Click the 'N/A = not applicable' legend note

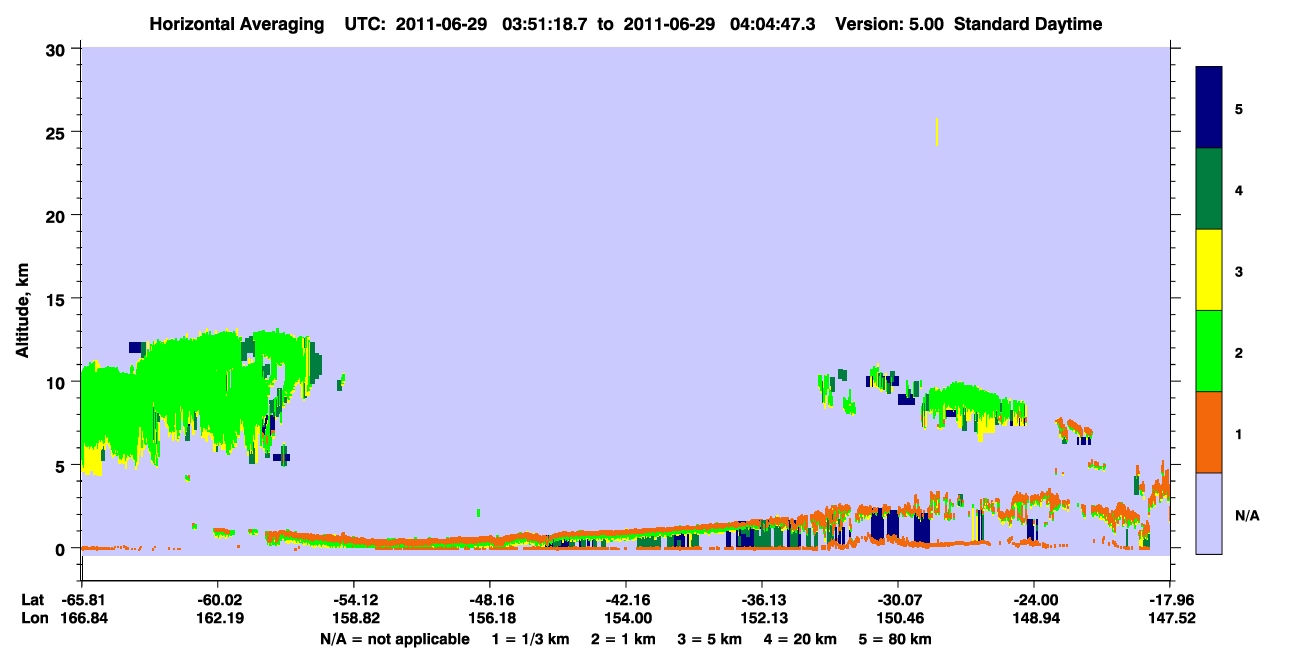click(395, 639)
